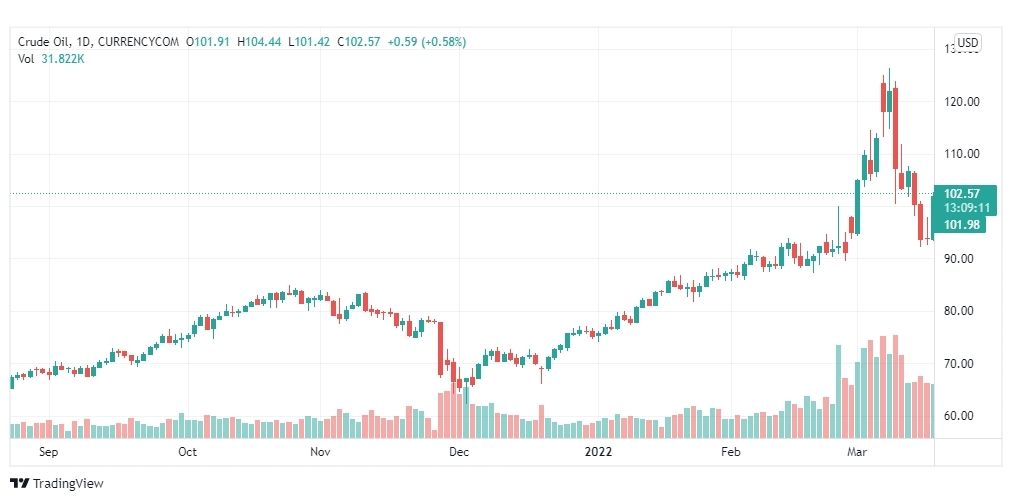Click the Dec label on time axis
This screenshot has width=1012, height=501.
[459, 452]
